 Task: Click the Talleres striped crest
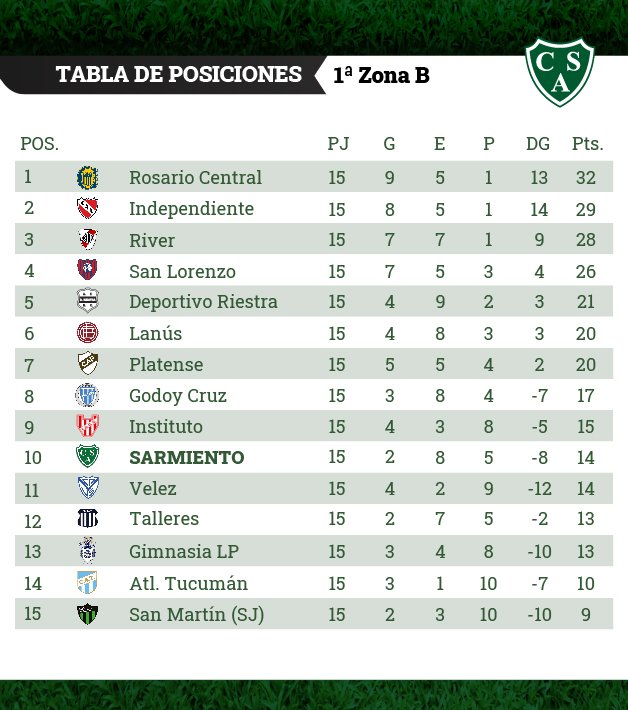point(88,518)
